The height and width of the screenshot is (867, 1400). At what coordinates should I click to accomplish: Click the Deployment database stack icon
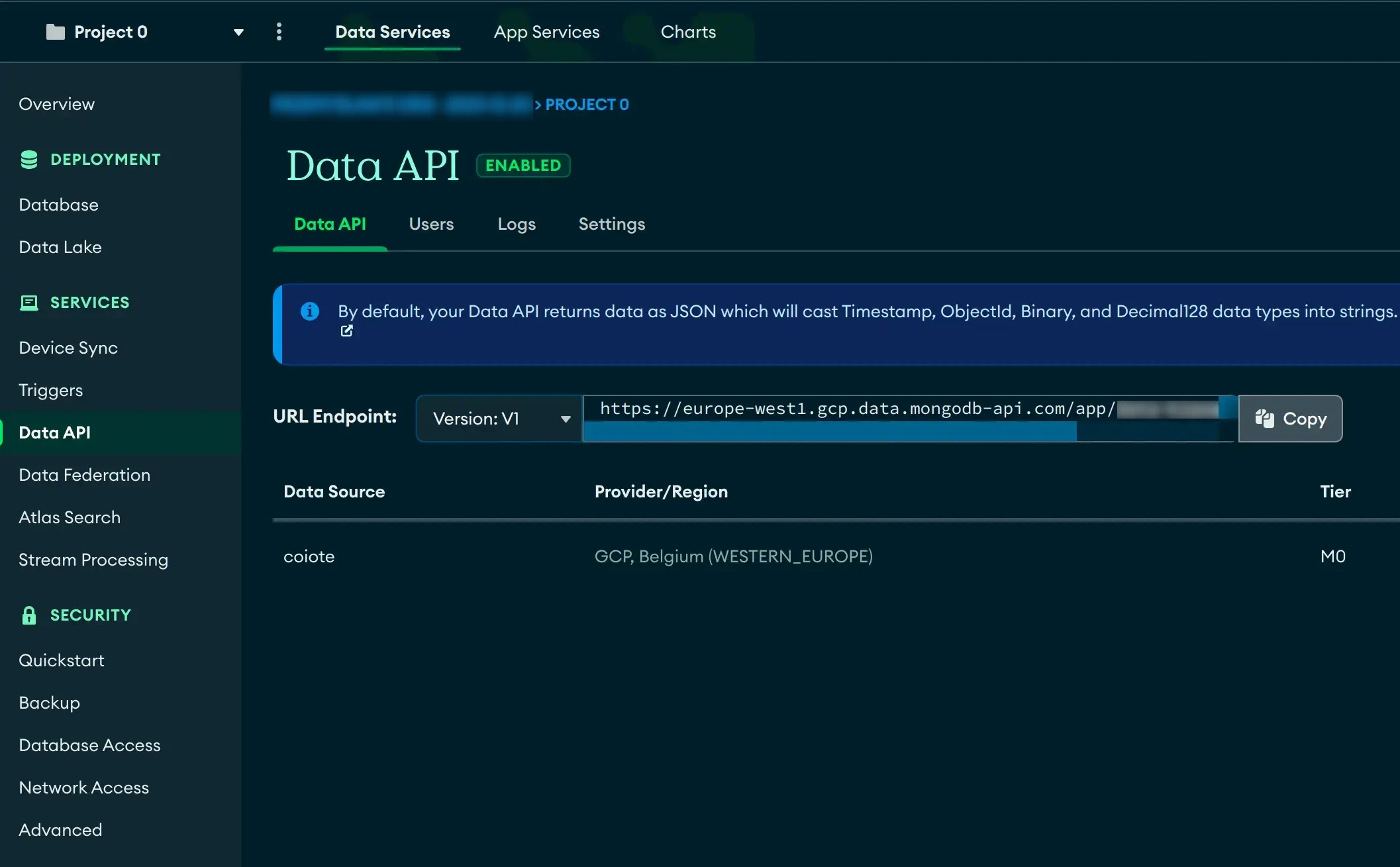coord(29,160)
